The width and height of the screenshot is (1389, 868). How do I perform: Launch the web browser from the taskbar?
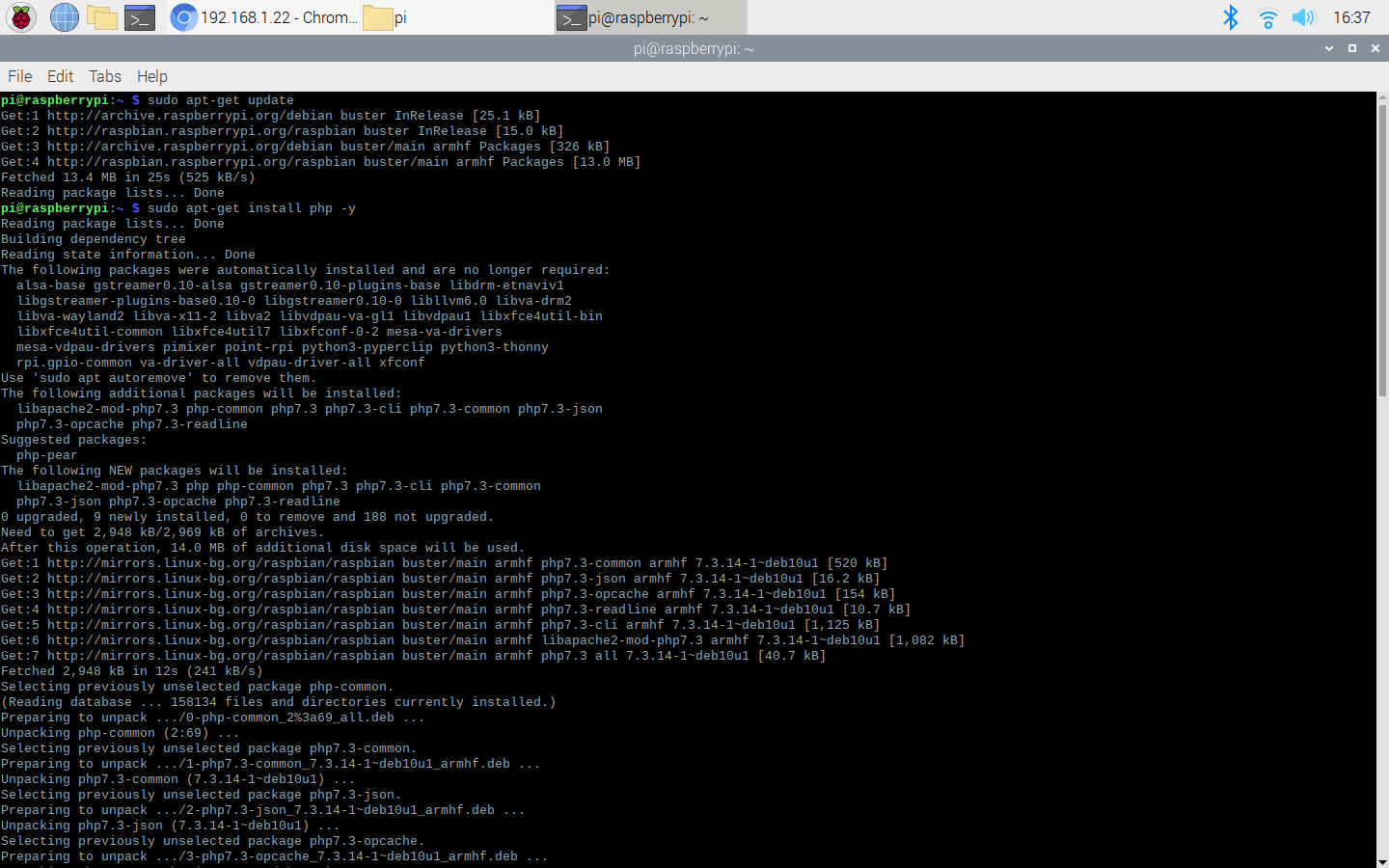pyautogui.click(x=64, y=17)
